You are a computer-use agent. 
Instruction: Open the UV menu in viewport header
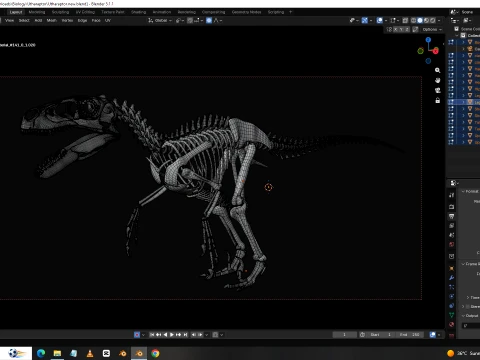tap(108, 20)
